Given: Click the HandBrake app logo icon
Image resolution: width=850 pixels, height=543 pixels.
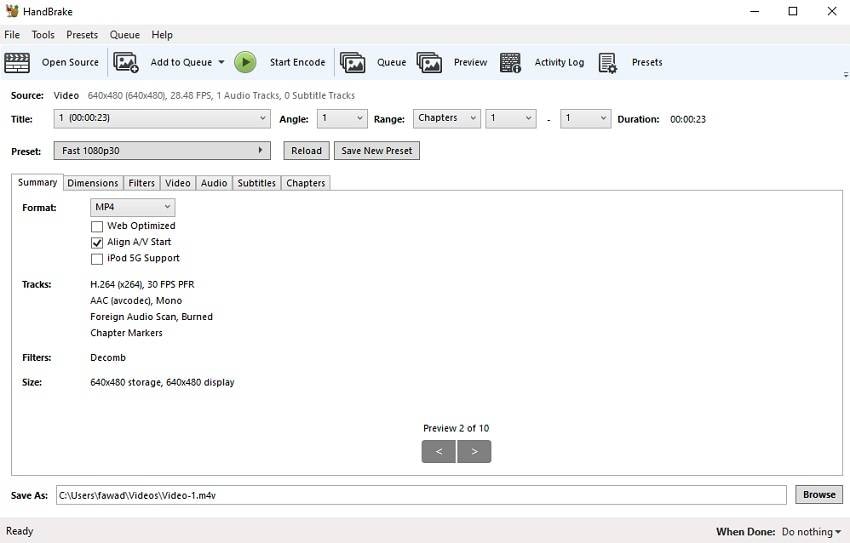Looking at the screenshot, I should coord(12,11).
